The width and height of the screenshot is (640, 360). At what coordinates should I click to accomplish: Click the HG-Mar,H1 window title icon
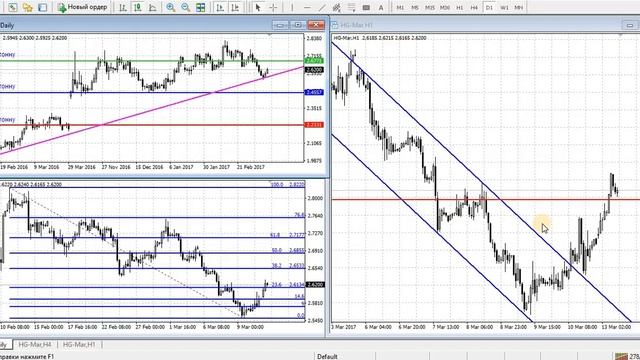coord(335,25)
